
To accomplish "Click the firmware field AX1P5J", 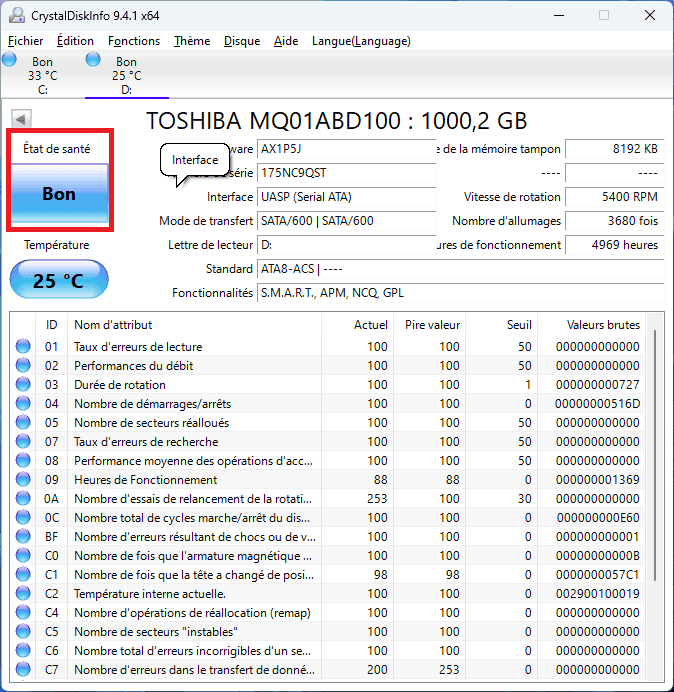I will pos(346,149).
